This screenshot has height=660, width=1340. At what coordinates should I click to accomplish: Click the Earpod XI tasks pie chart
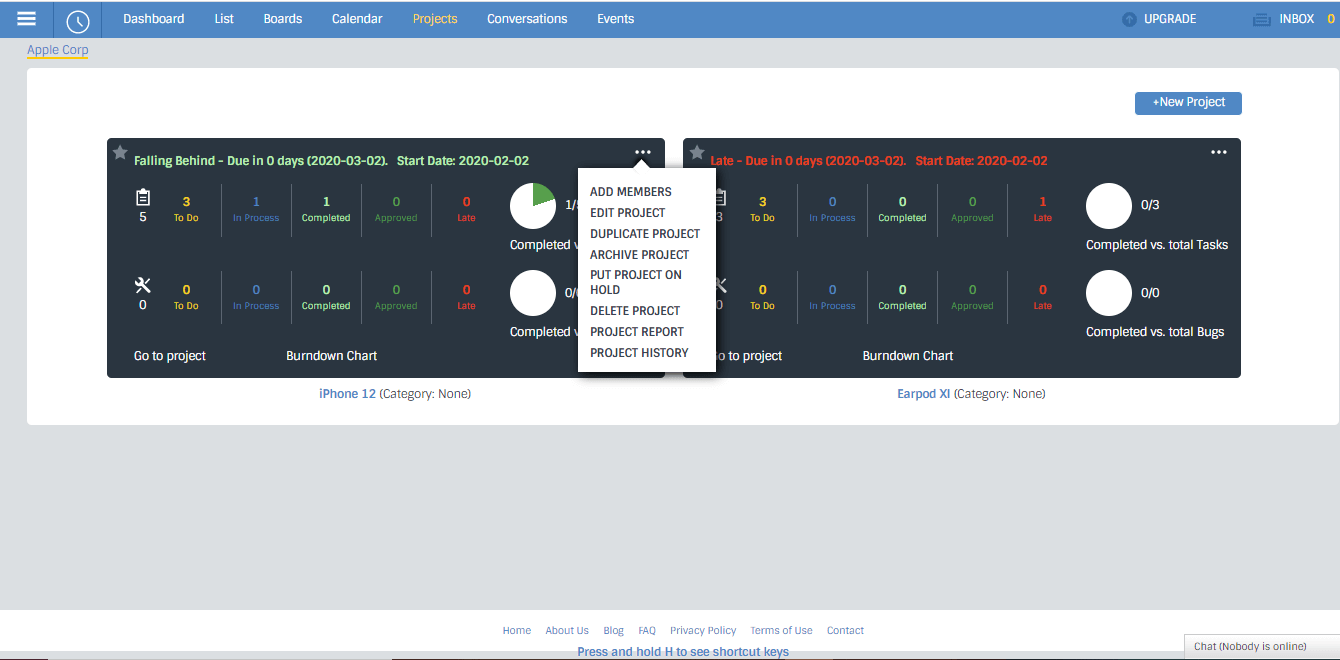click(1109, 205)
